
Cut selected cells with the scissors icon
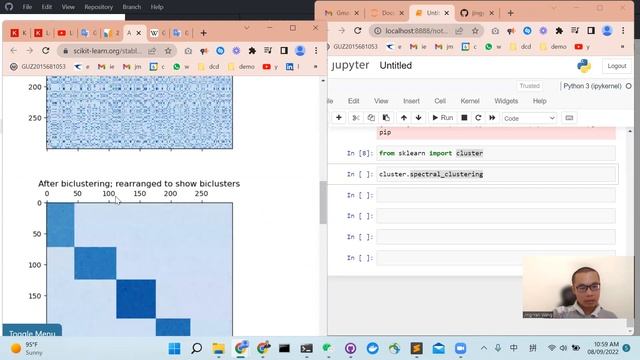(356, 118)
